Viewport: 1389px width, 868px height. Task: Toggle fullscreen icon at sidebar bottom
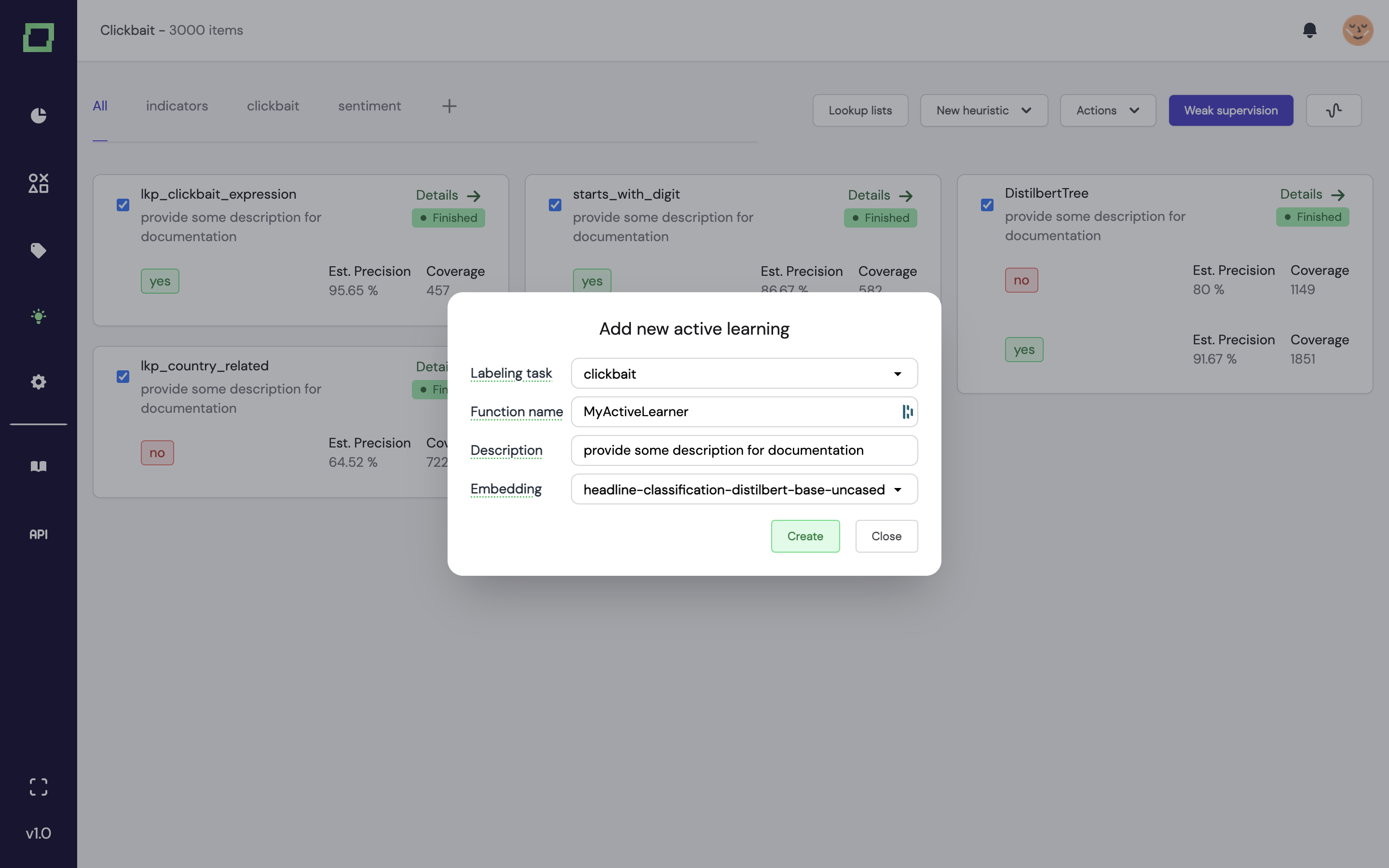point(39,787)
